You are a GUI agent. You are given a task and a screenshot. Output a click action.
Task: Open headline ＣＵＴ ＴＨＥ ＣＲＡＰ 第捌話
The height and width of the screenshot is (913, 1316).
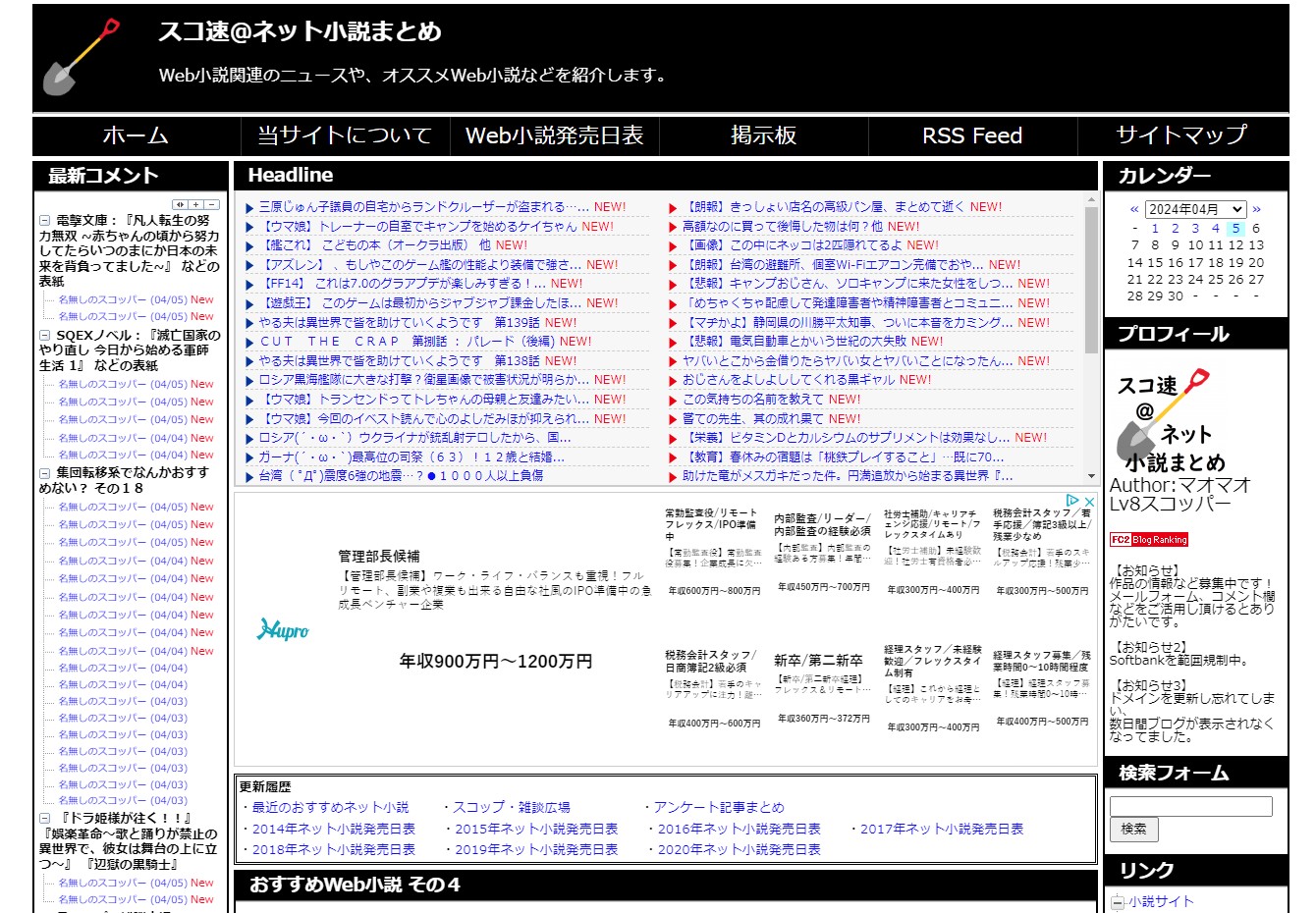tap(407, 342)
